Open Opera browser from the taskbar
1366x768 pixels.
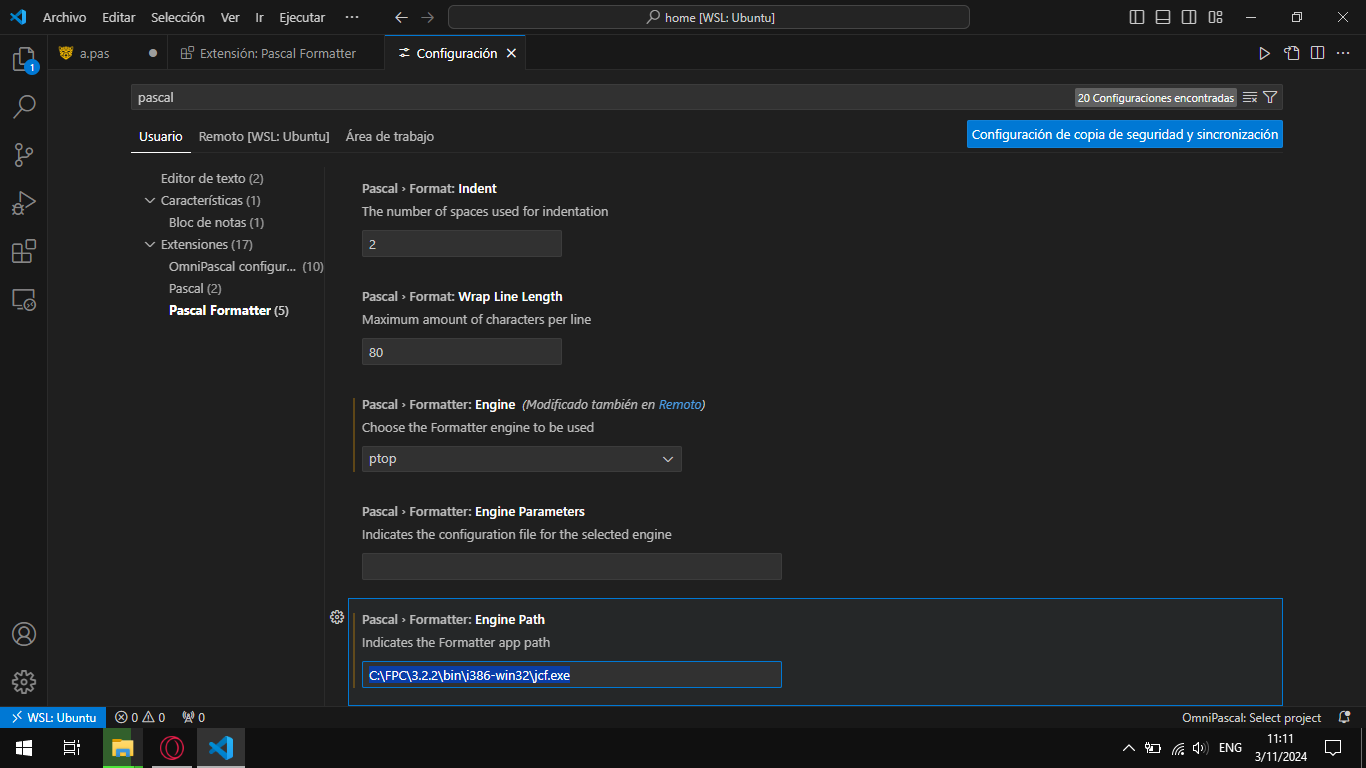pyautogui.click(x=172, y=747)
